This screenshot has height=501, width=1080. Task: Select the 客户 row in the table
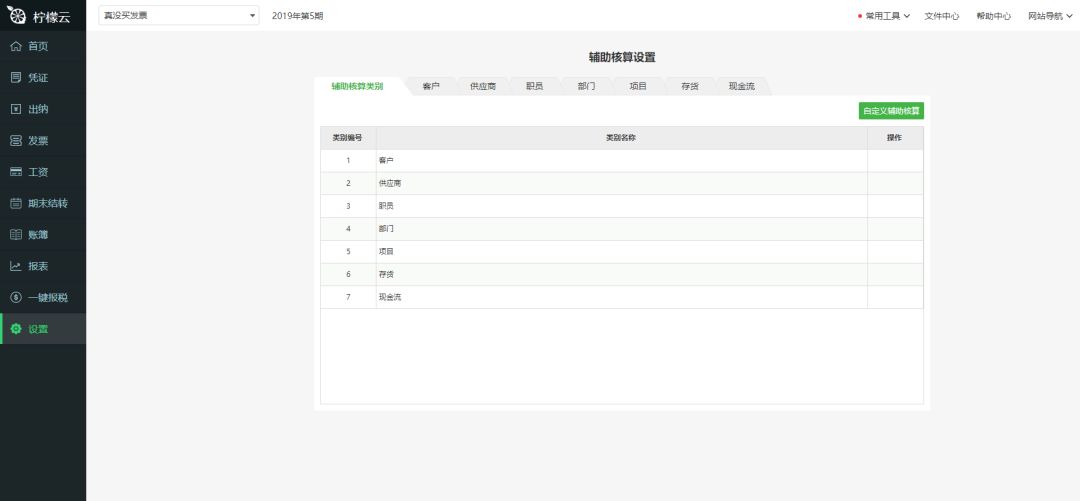[x=622, y=161]
